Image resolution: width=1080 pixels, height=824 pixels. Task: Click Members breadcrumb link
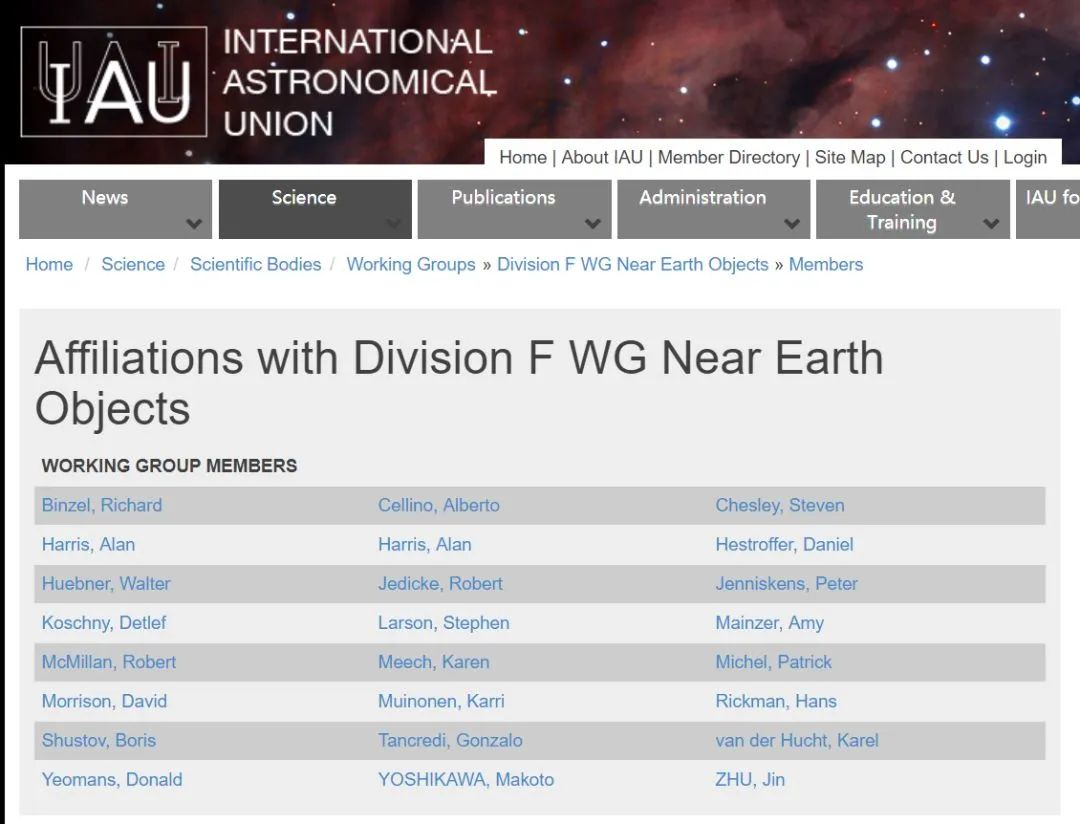[x=825, y=265]
